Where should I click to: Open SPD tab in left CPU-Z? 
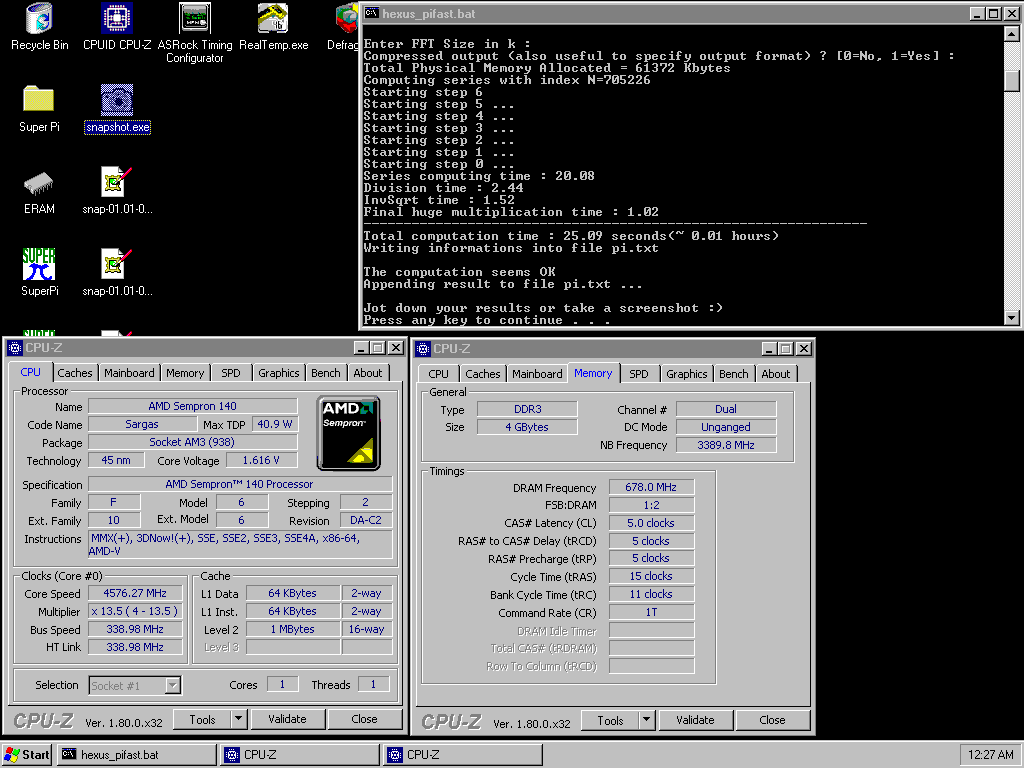(231, 373)
